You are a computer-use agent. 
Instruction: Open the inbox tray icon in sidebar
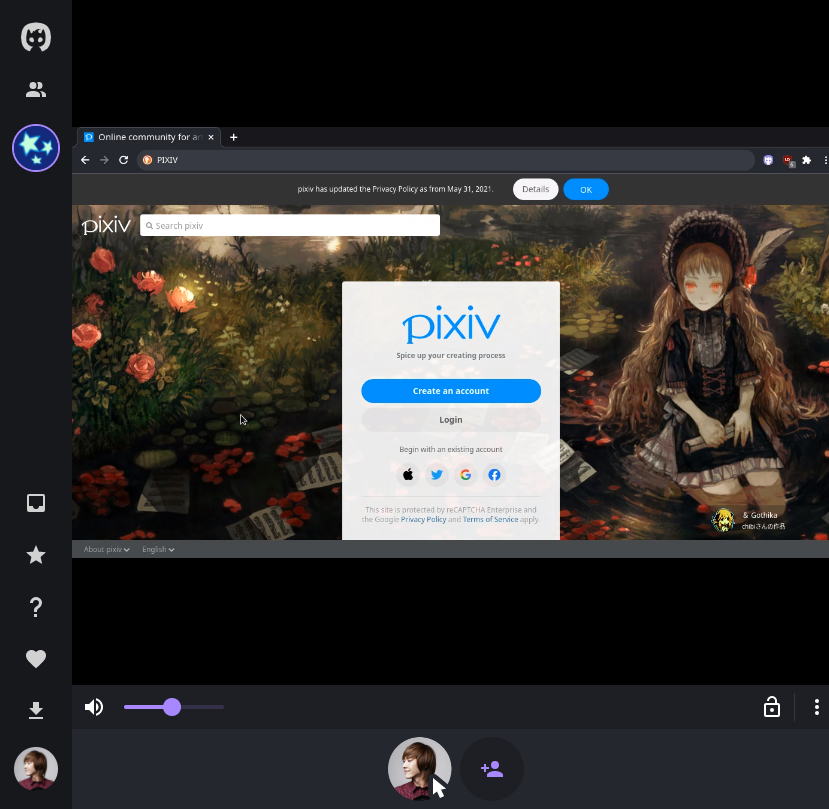[x=36, y=503]
